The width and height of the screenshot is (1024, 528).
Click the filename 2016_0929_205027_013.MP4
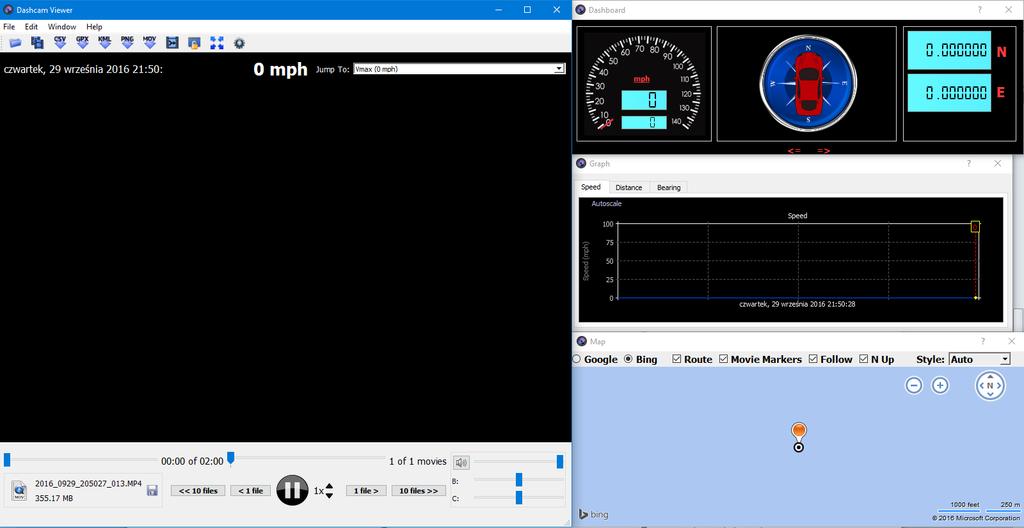point(89,484)
